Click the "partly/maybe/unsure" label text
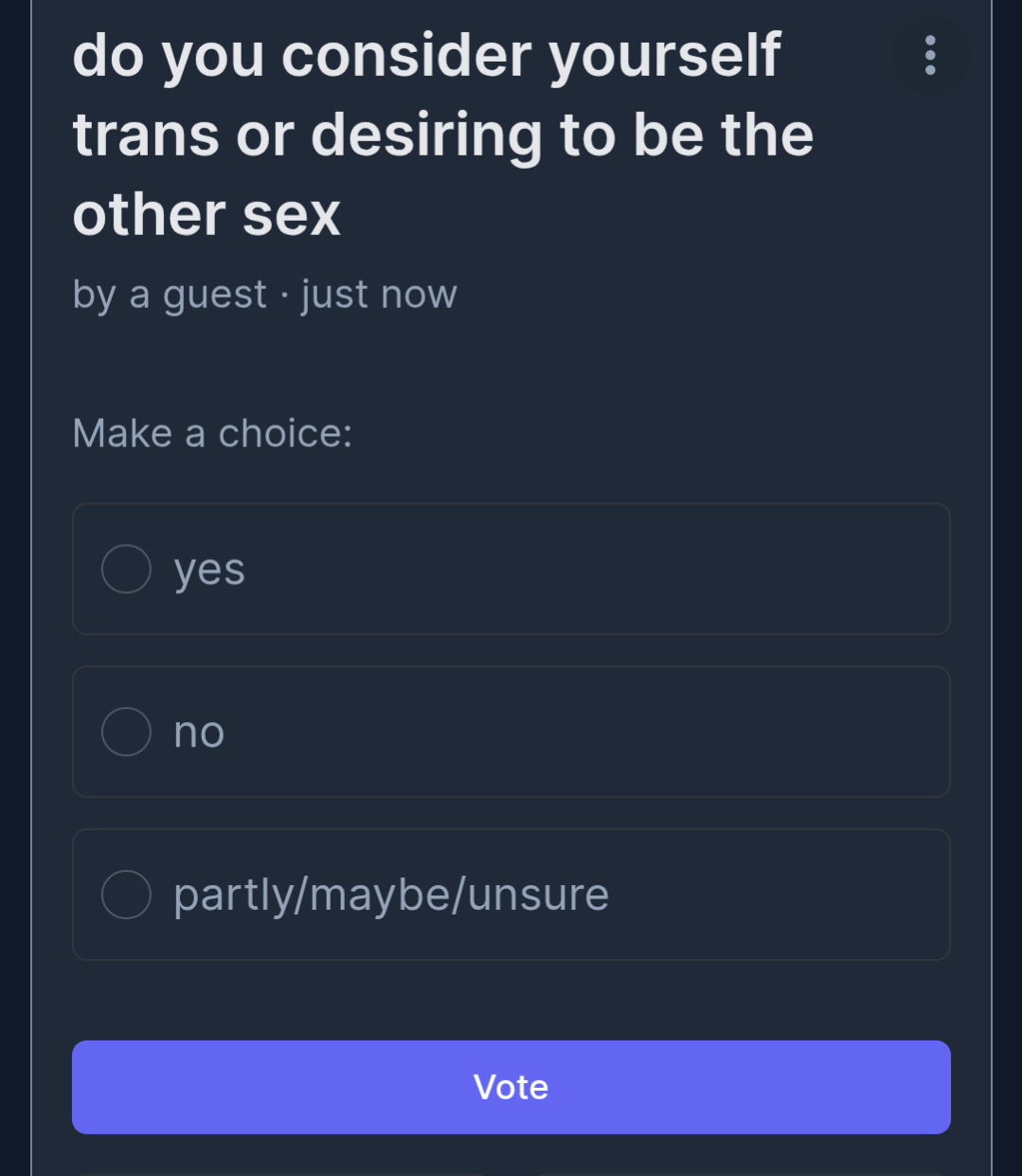Image resolution: width=1022 pixels, height=1176 pixels. pyautogui.click(x=391, y=896)
